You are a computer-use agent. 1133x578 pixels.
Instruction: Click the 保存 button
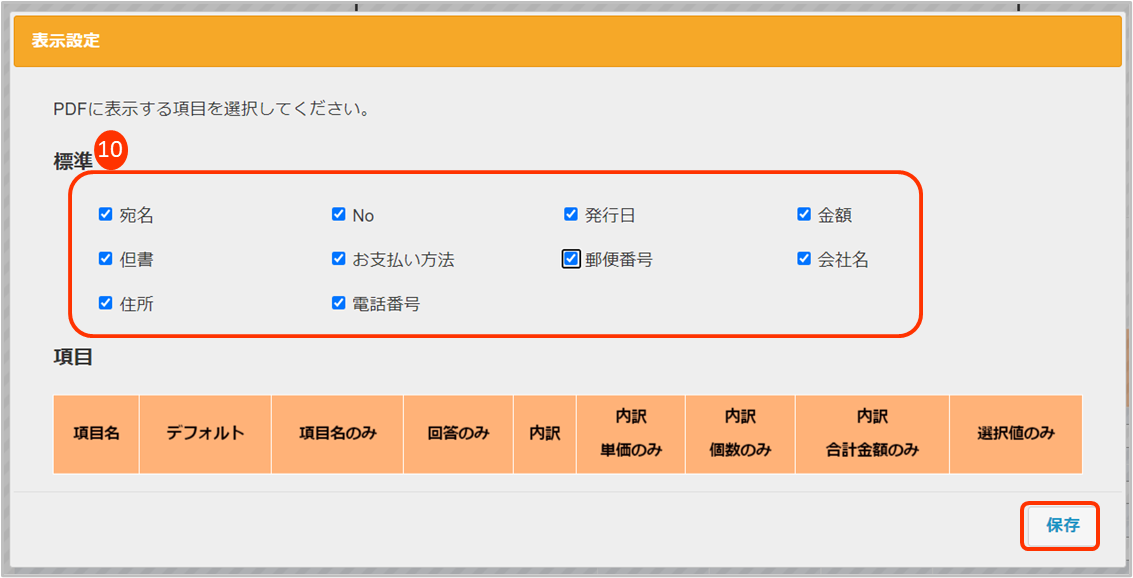(1062, 525)
